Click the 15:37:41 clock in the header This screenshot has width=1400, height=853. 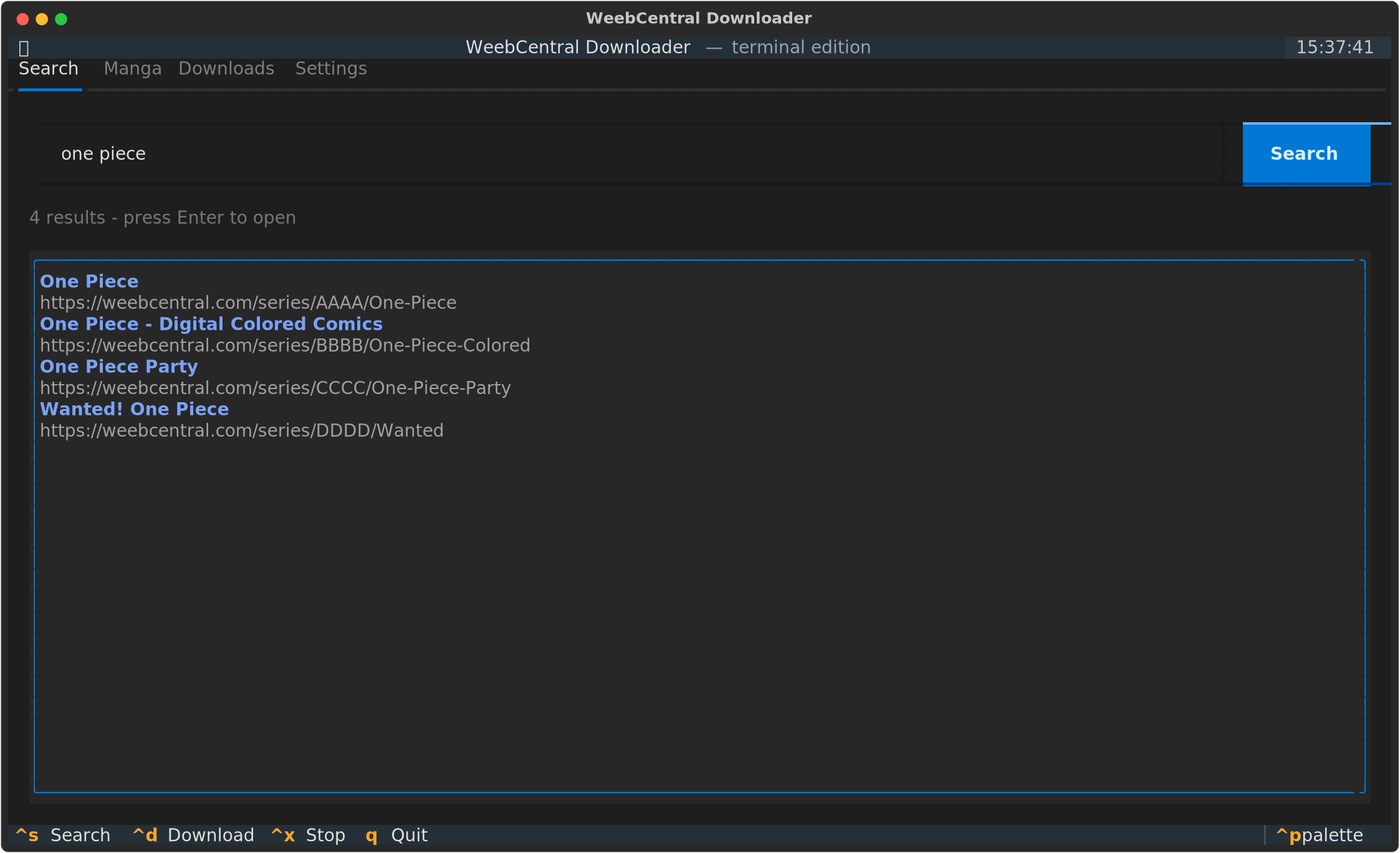tap(1335, 47)
